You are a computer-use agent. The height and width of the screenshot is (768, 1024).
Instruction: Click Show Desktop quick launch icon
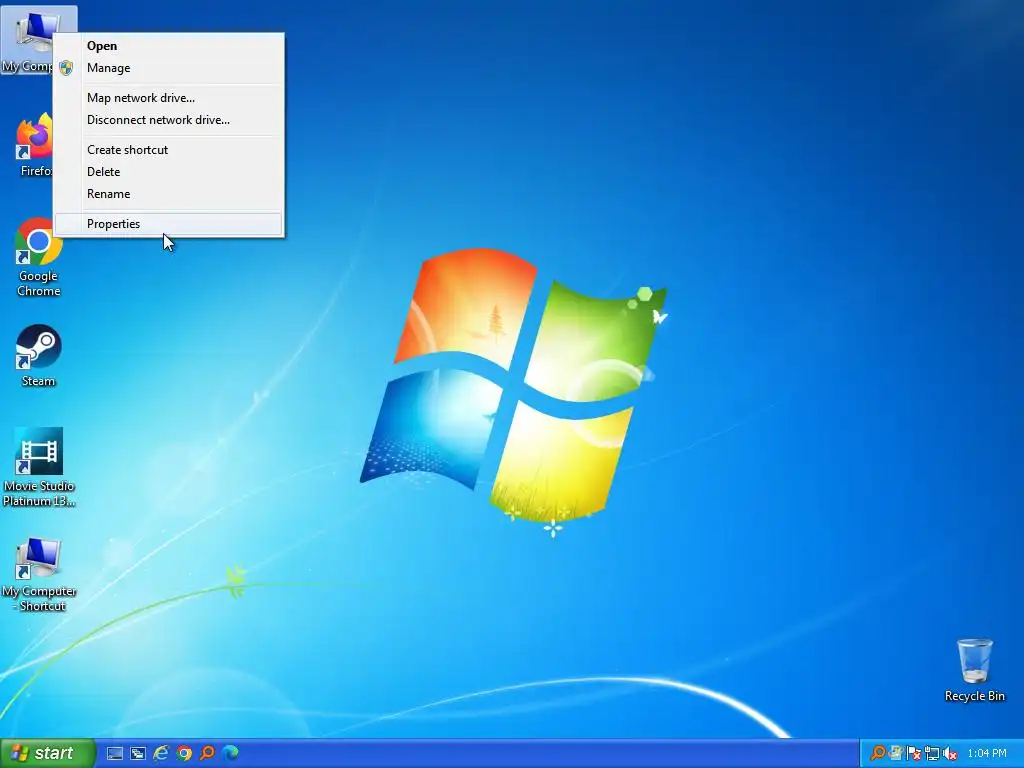tap(115, 754)
